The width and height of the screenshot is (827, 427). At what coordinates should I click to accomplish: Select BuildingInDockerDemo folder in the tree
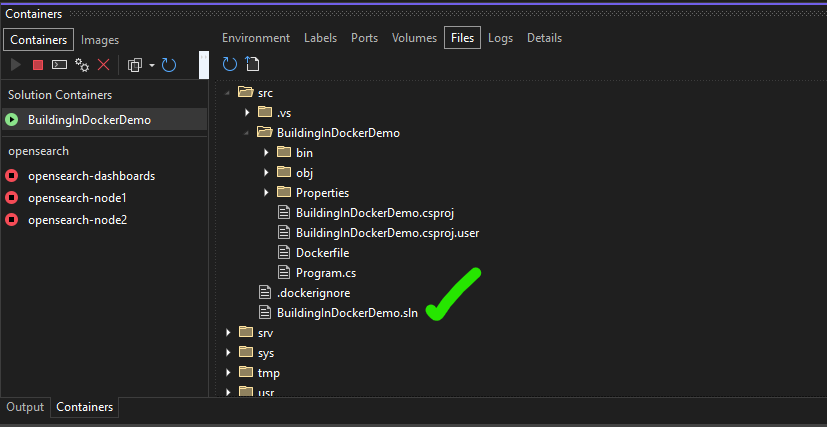coord(338,133)
